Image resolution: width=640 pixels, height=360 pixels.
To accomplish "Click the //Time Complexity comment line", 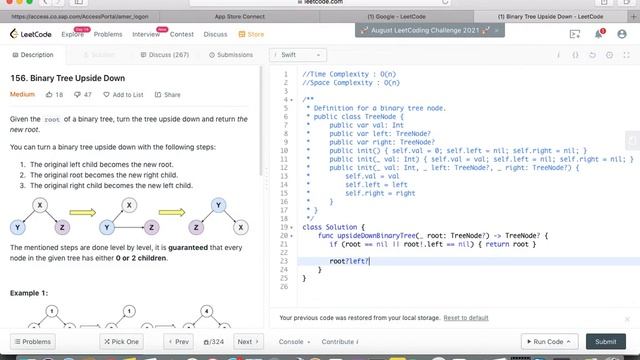I will pos(349,74).
